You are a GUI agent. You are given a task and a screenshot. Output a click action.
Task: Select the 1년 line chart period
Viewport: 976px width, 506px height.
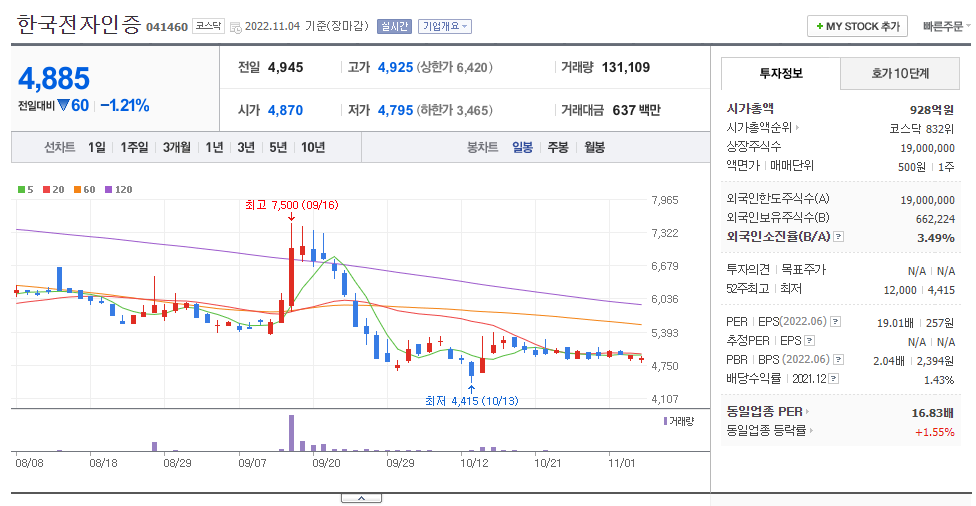pos(214,148)
